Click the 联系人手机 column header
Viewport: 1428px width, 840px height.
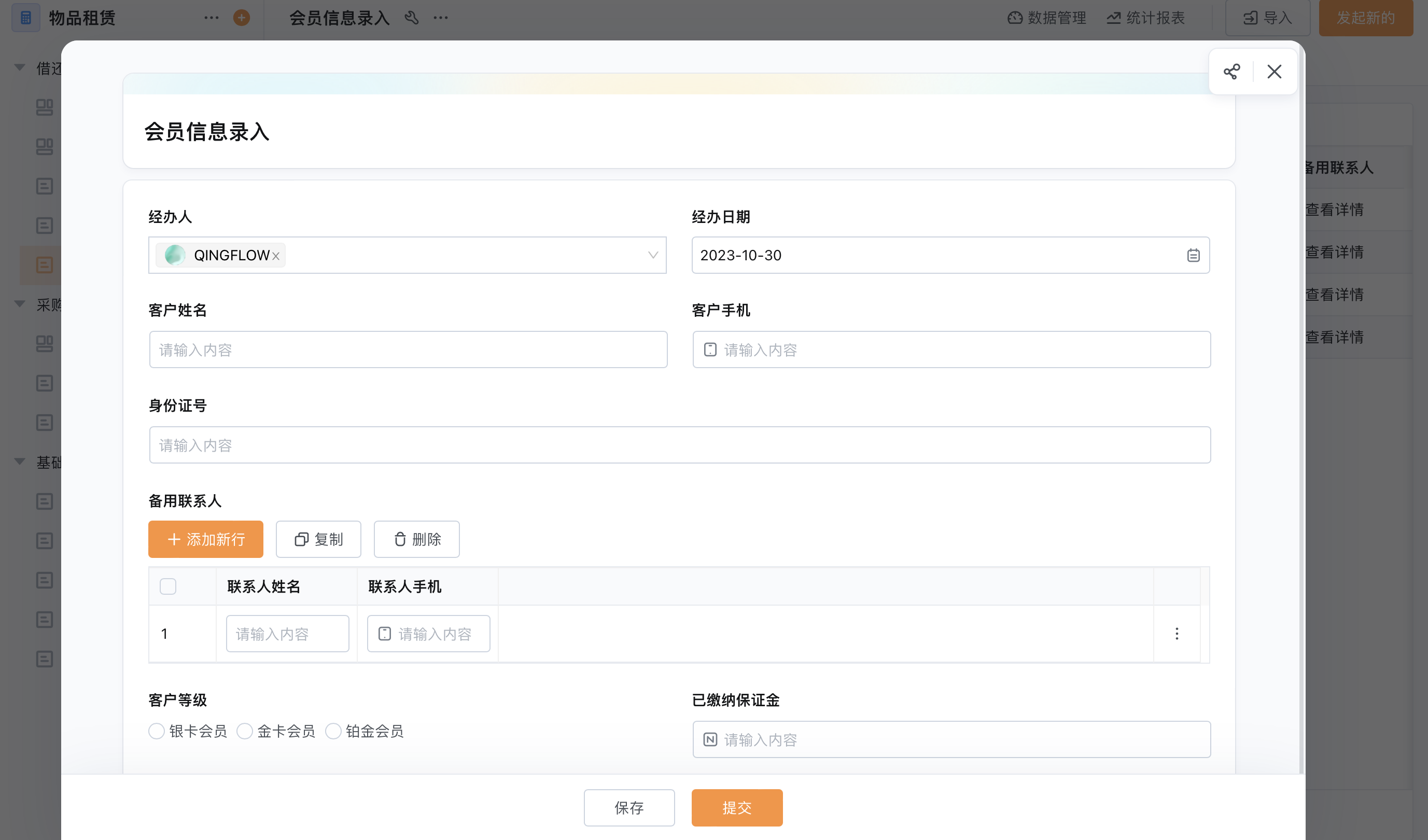tap(404, 586)
